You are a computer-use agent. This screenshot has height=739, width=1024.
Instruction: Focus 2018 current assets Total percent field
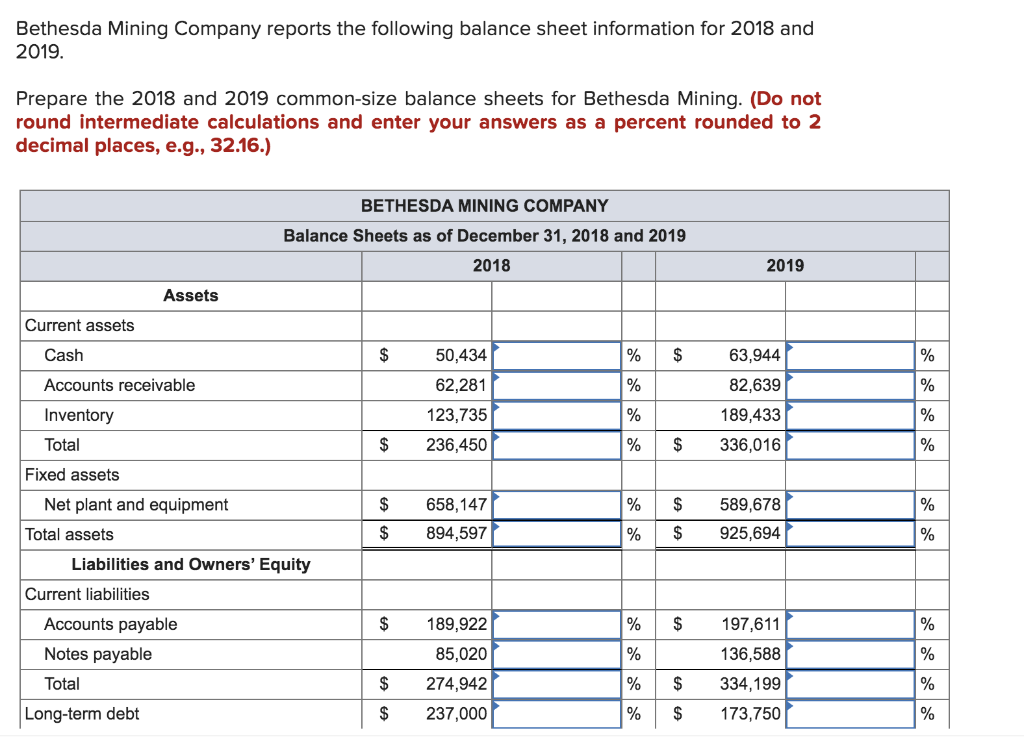point(556,446)
